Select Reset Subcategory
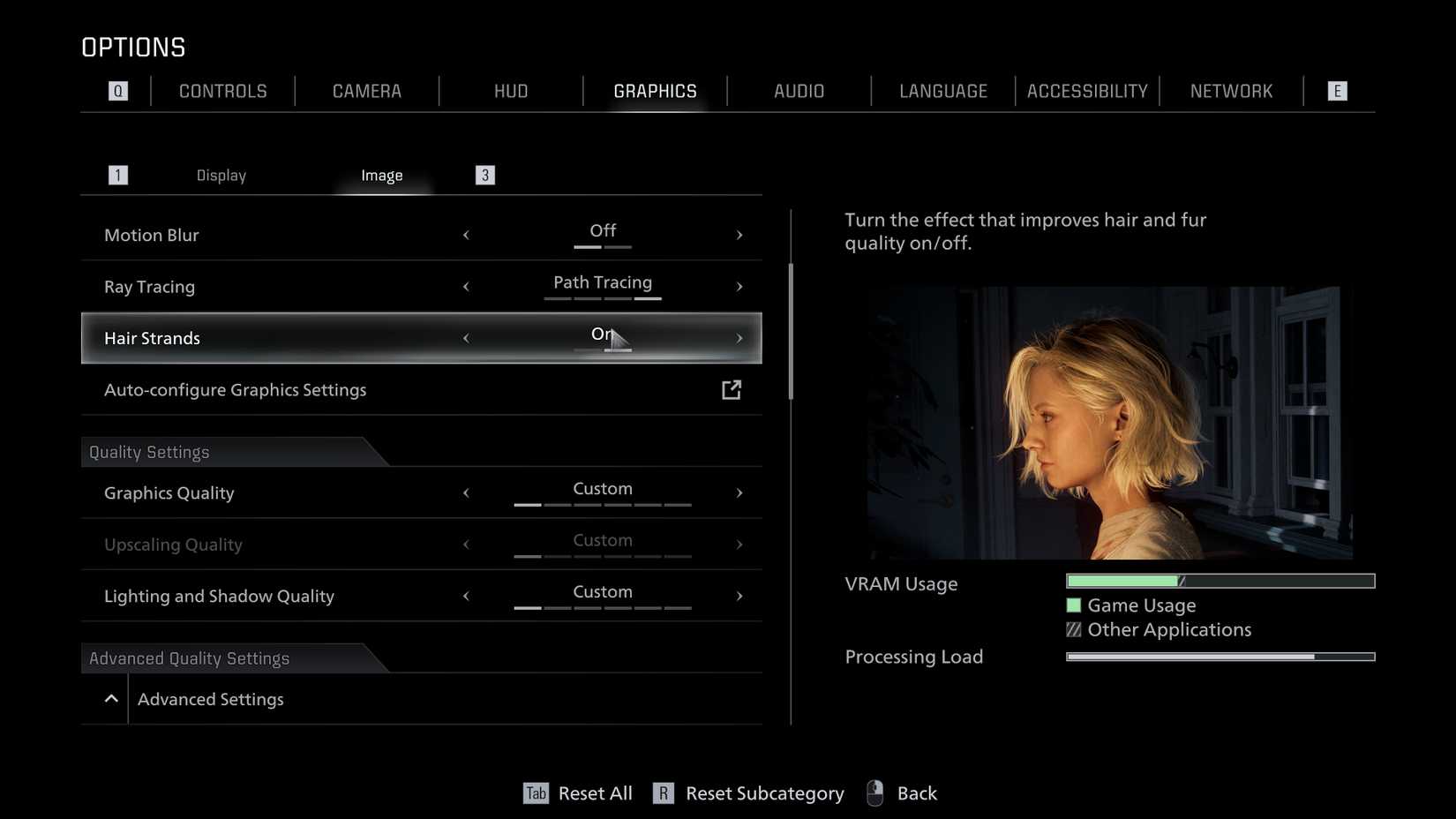This screenshot has width=1456, height=819. [x=763, y=793]
